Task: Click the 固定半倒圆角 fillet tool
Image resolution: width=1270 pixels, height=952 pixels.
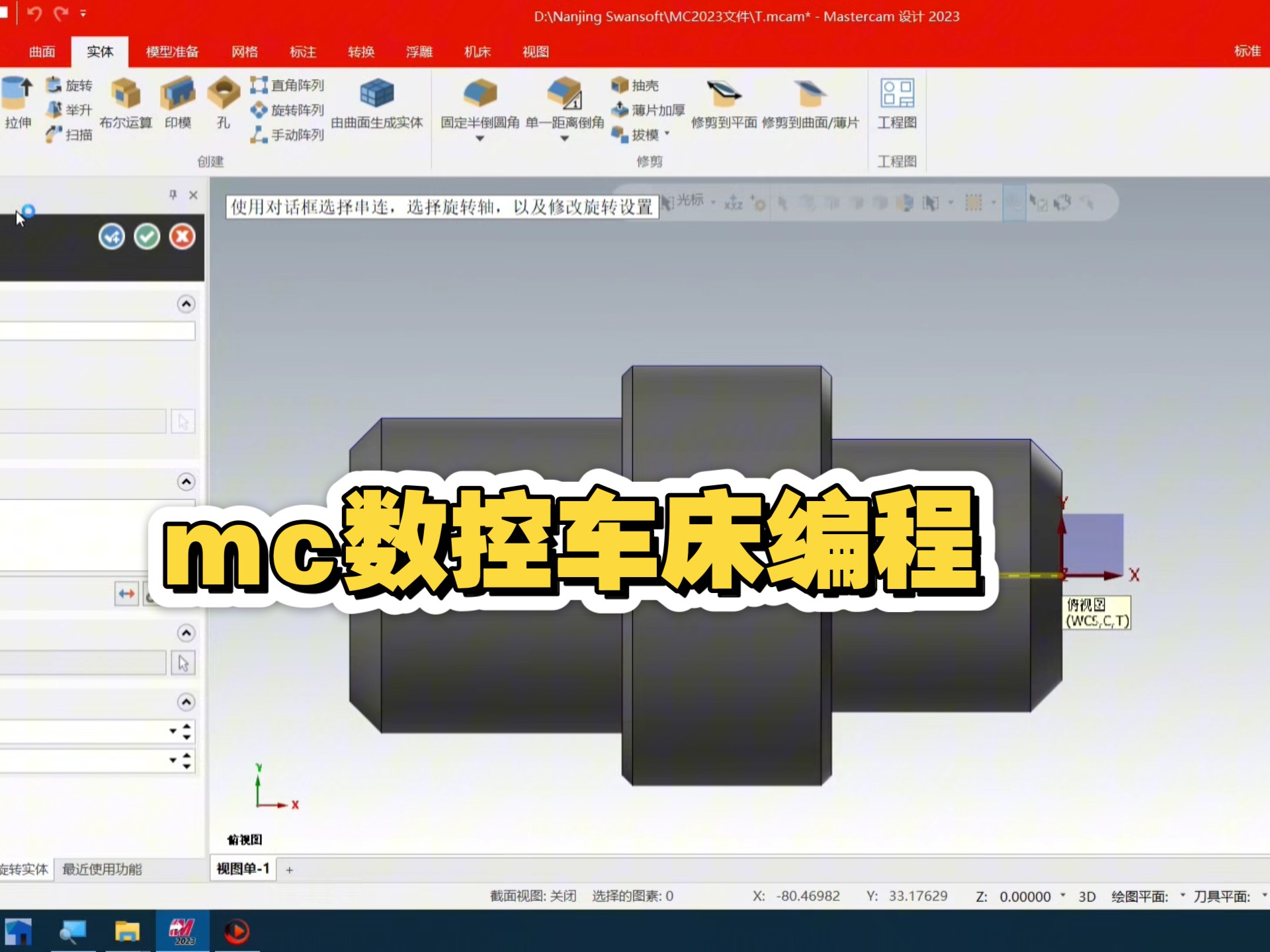Action: (x=480, y=102)
